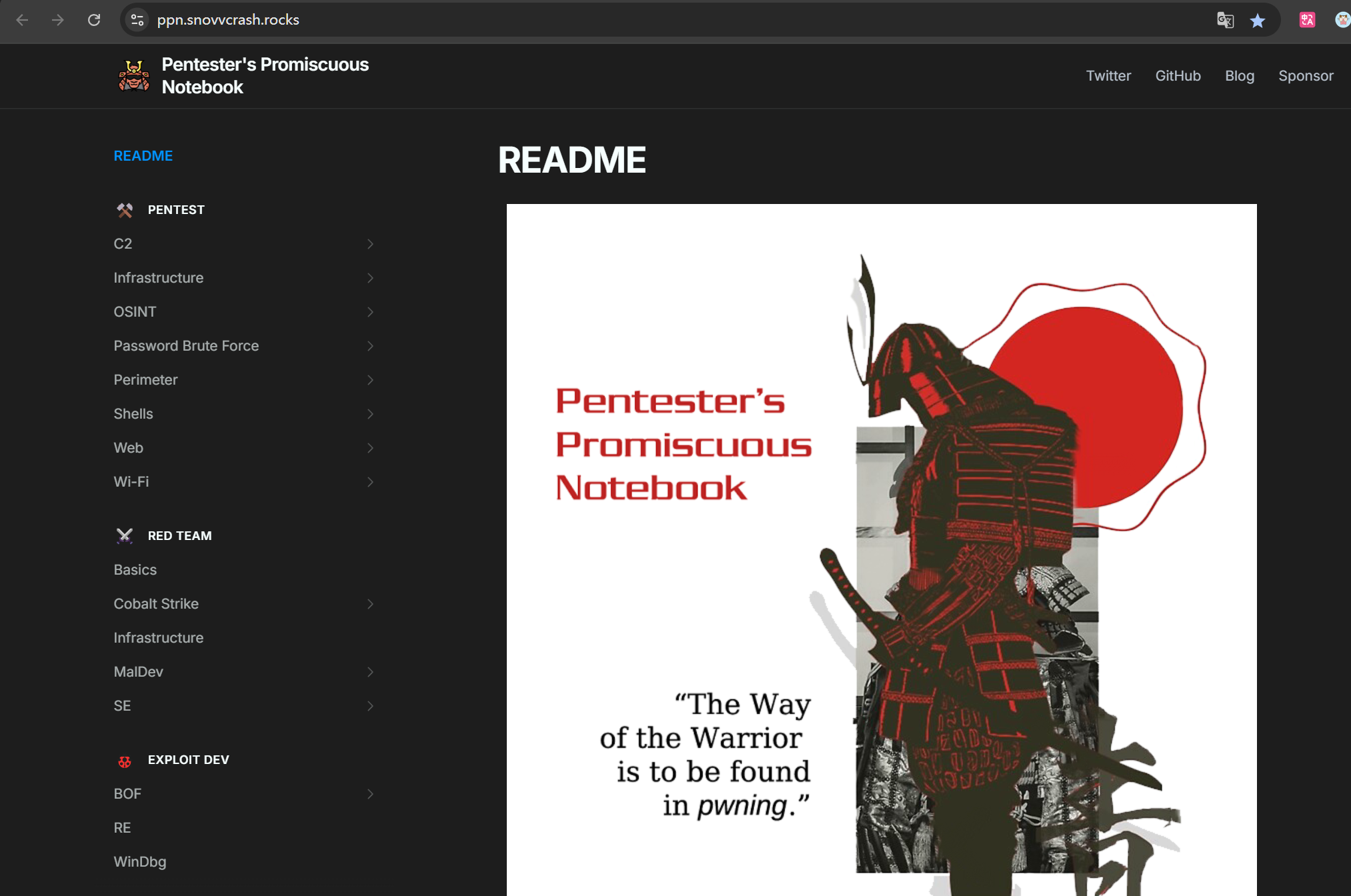Viewport: 1351px width, 896px height.
Task: Open the Twitter link in header
Action: pos(1108,76)
